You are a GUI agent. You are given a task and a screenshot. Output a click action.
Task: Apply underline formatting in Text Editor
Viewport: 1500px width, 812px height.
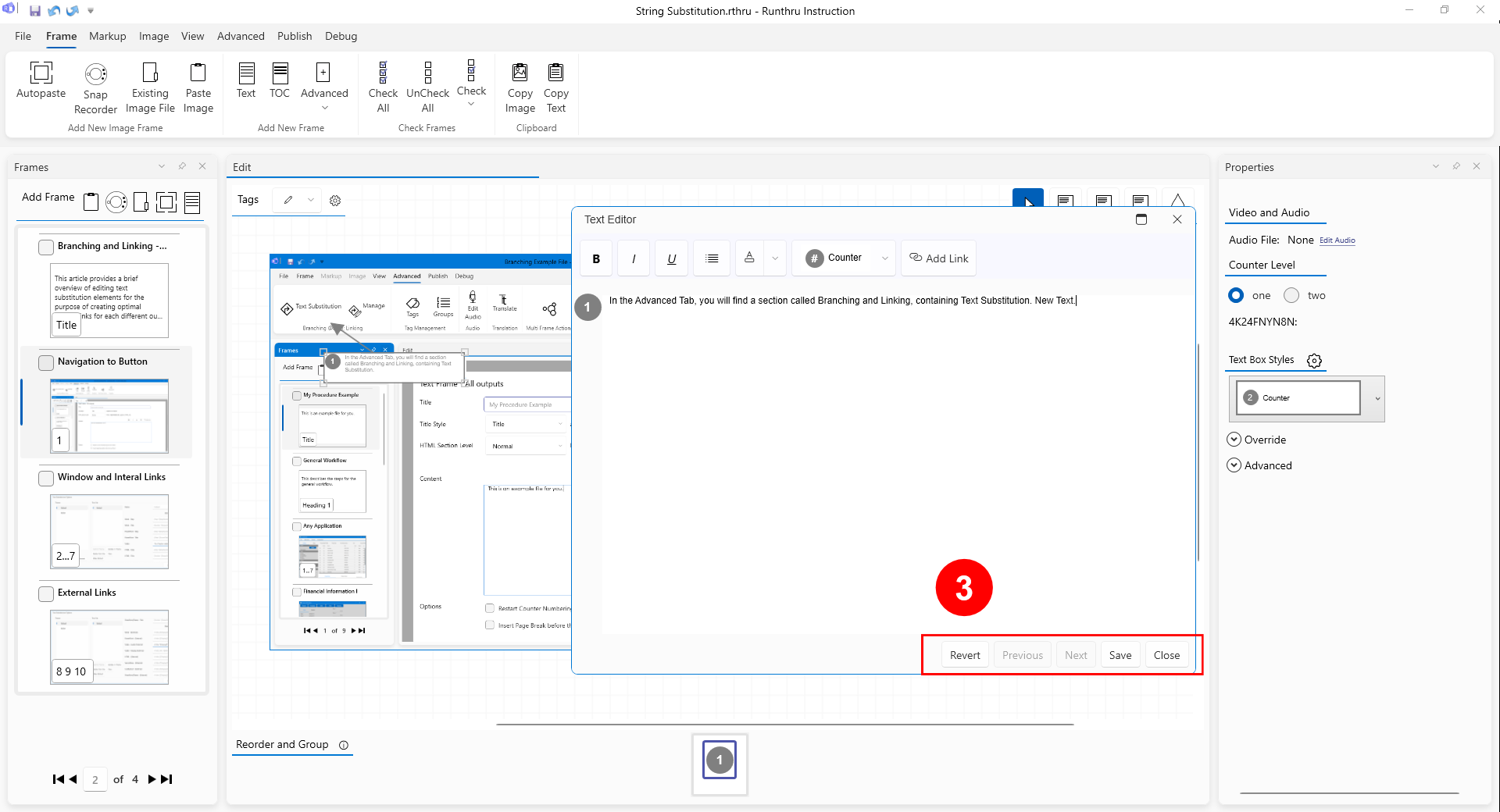(671, 258)
